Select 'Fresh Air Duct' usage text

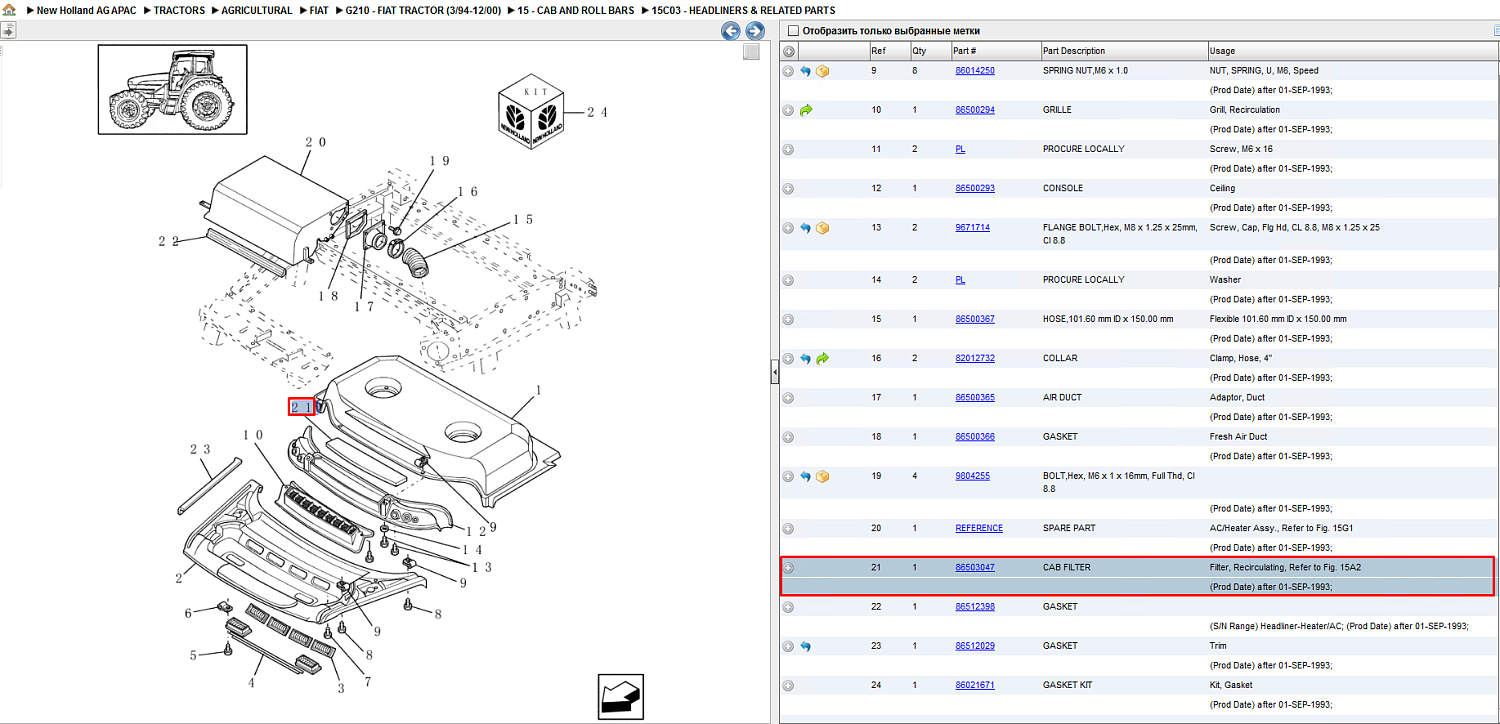coord(1238,437)
